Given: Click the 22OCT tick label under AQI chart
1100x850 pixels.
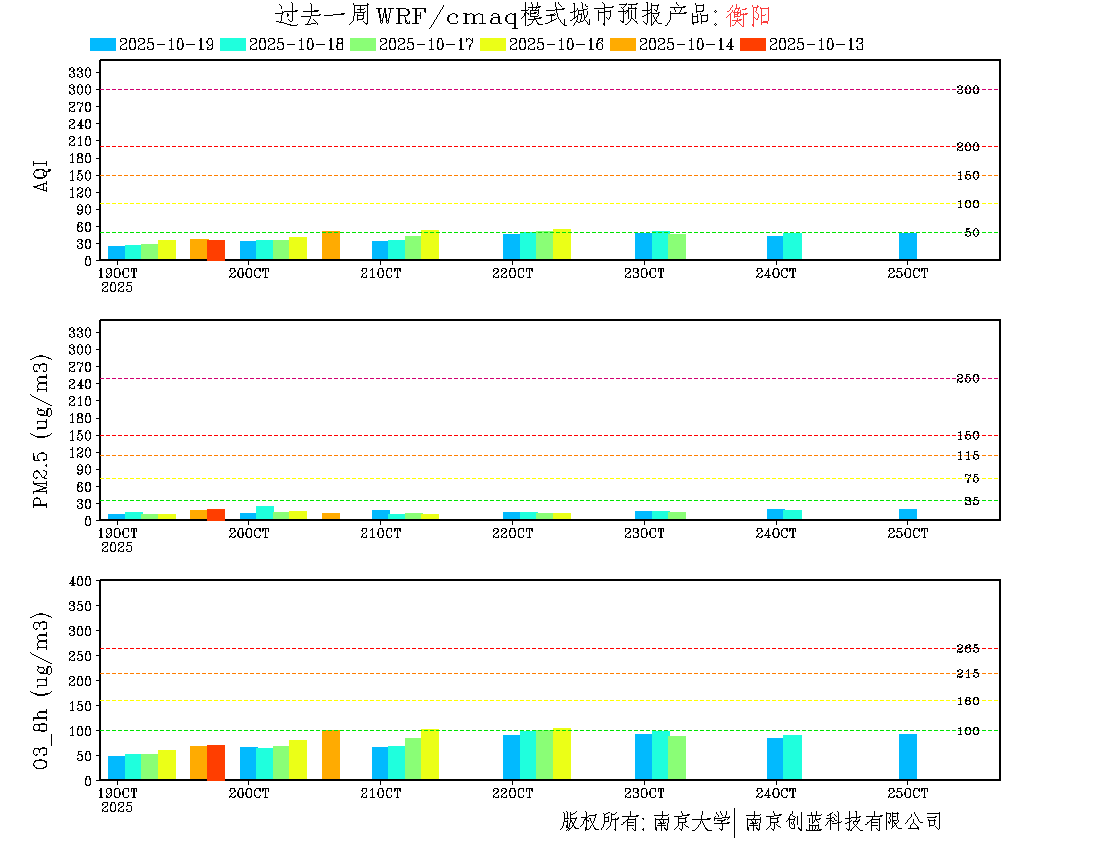Looking at the screenshot, I should pos(512,273).
